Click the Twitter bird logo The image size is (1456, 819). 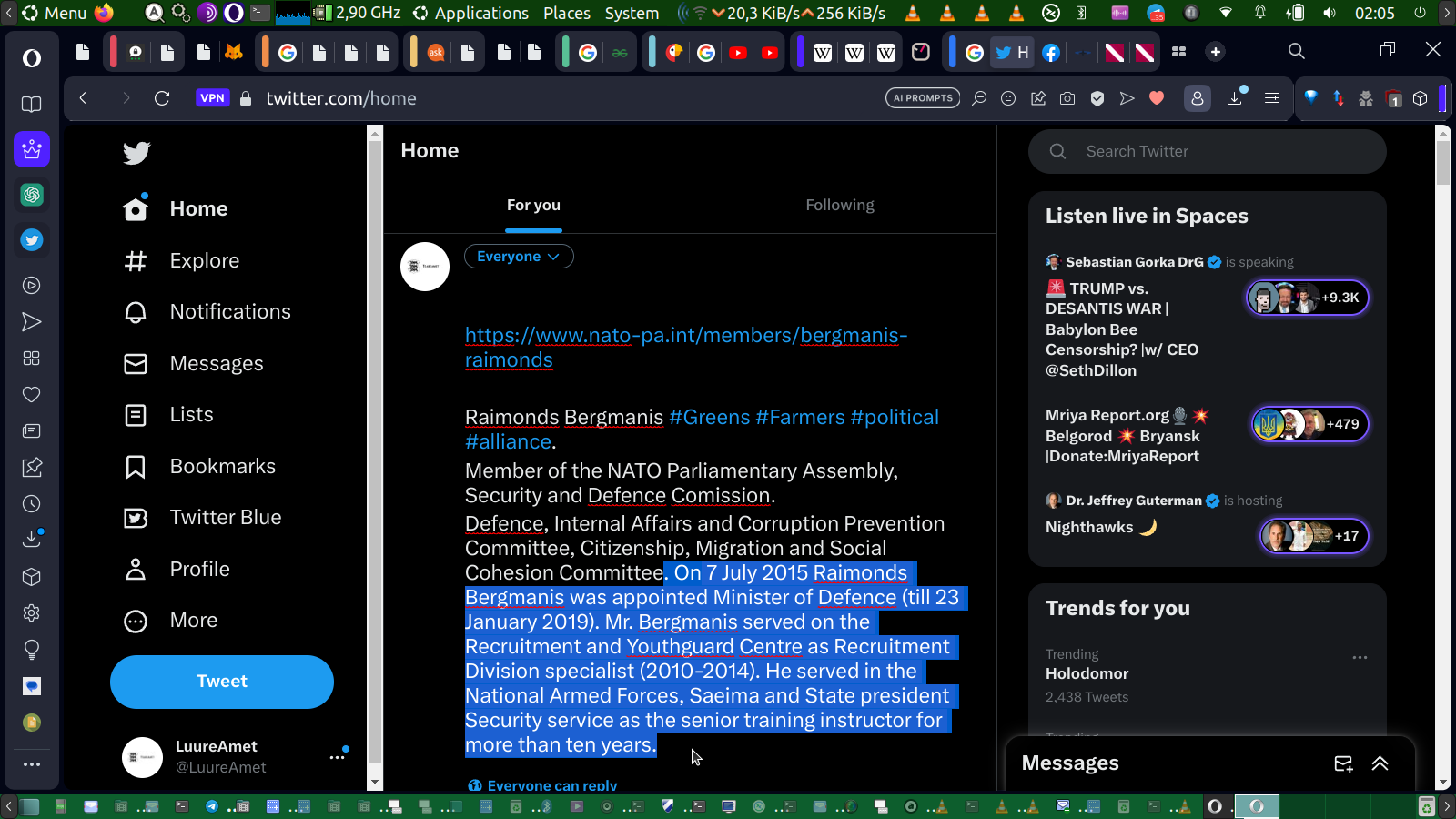(x=136, y=153)
